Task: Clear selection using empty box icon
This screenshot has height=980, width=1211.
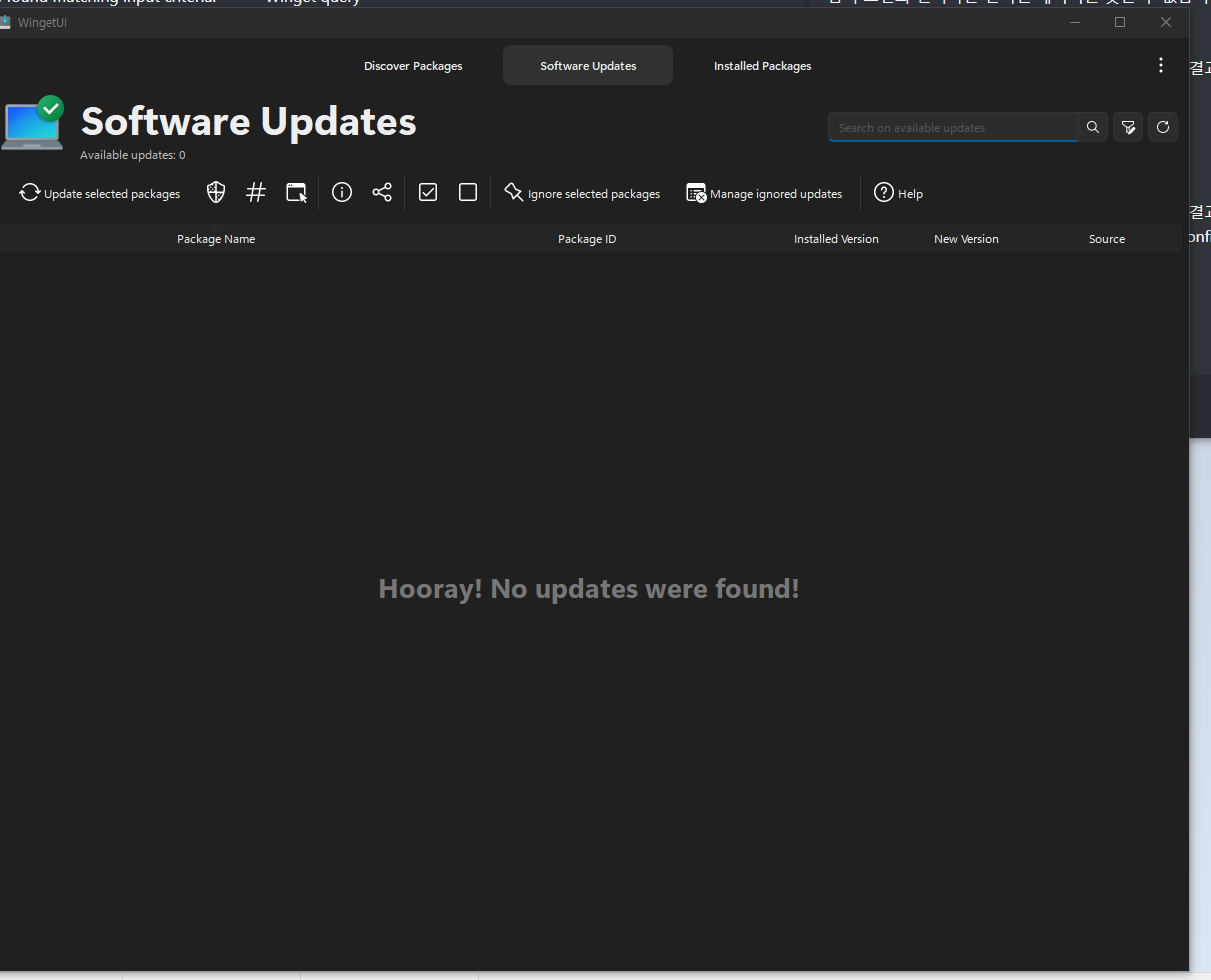Action: point(468,193)
